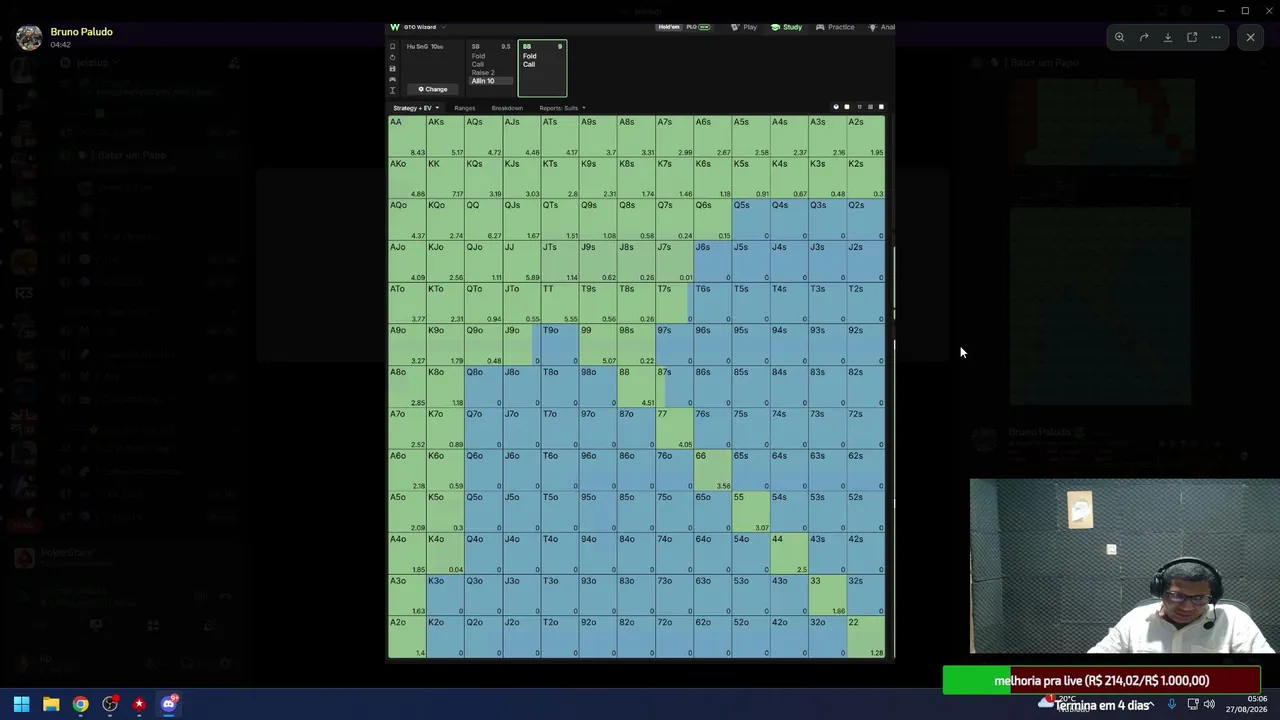Zoom the image with the magnifier icon

point(1120,37)
